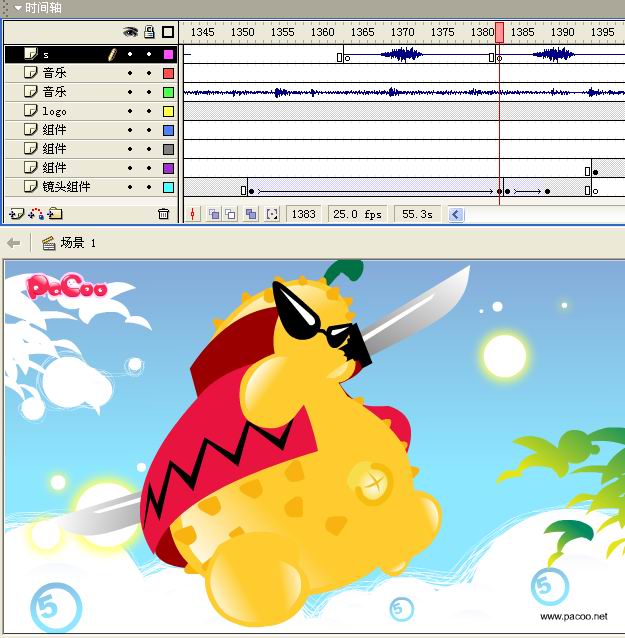The height and width of the screenshot is (638, 625).
Task: Collapse the 时间轴 timeline panel triangle
Action: (17, 8)
